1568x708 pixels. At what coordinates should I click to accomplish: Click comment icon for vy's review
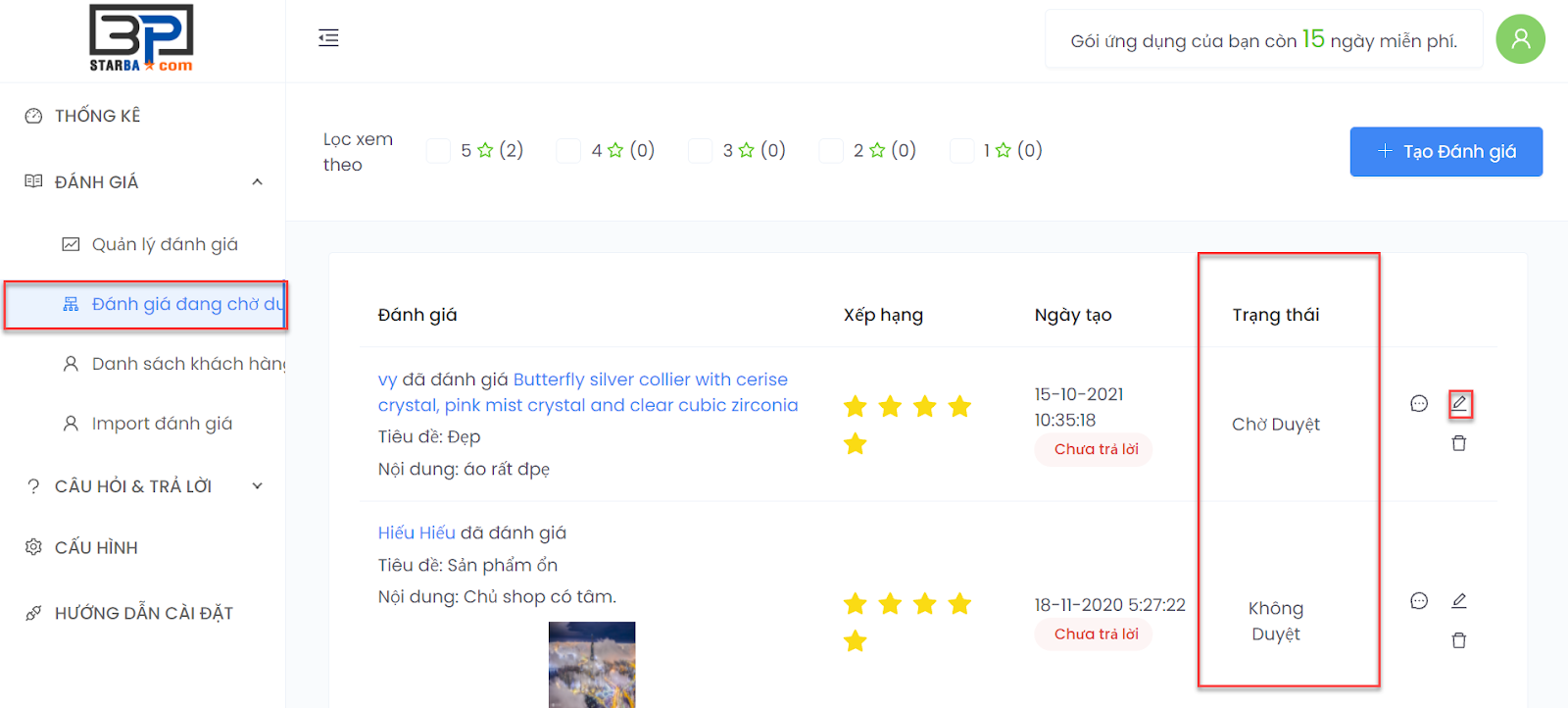pyautogui.click(x=1418, y=403)
